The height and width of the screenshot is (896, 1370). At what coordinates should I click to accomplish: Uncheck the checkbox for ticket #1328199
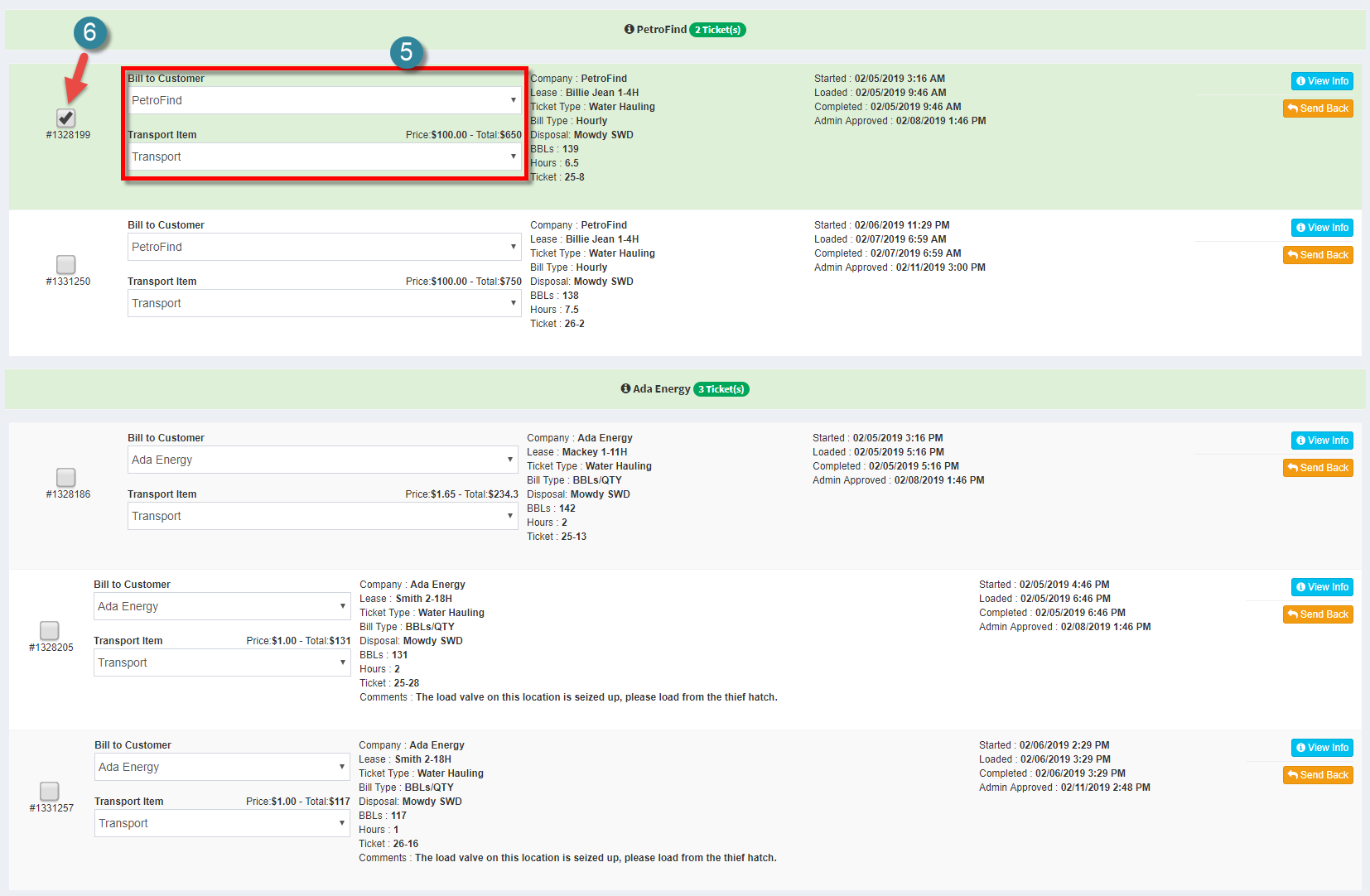pos(66,118)
